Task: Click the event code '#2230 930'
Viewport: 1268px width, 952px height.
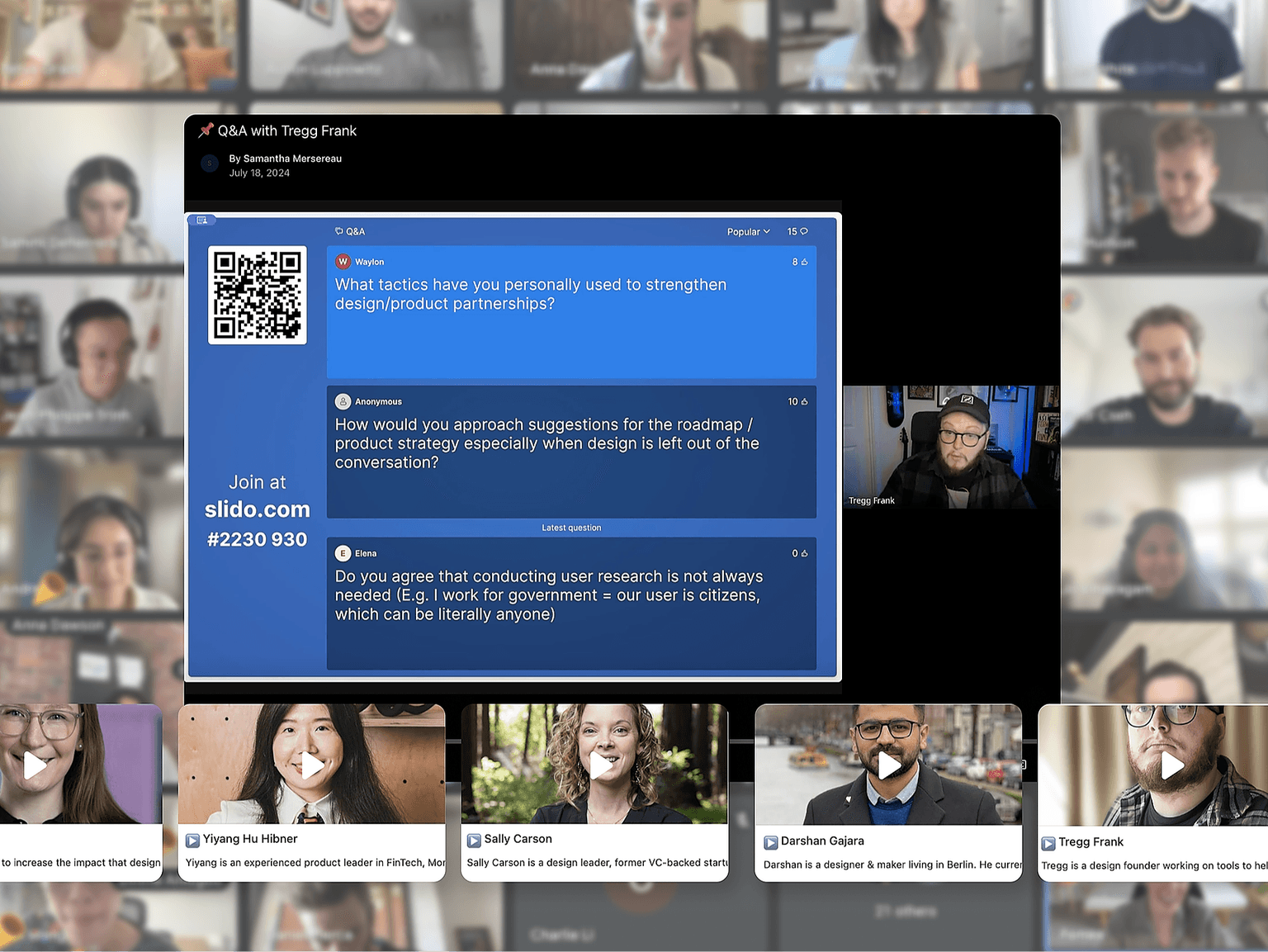Action: (x=258, y=539)
